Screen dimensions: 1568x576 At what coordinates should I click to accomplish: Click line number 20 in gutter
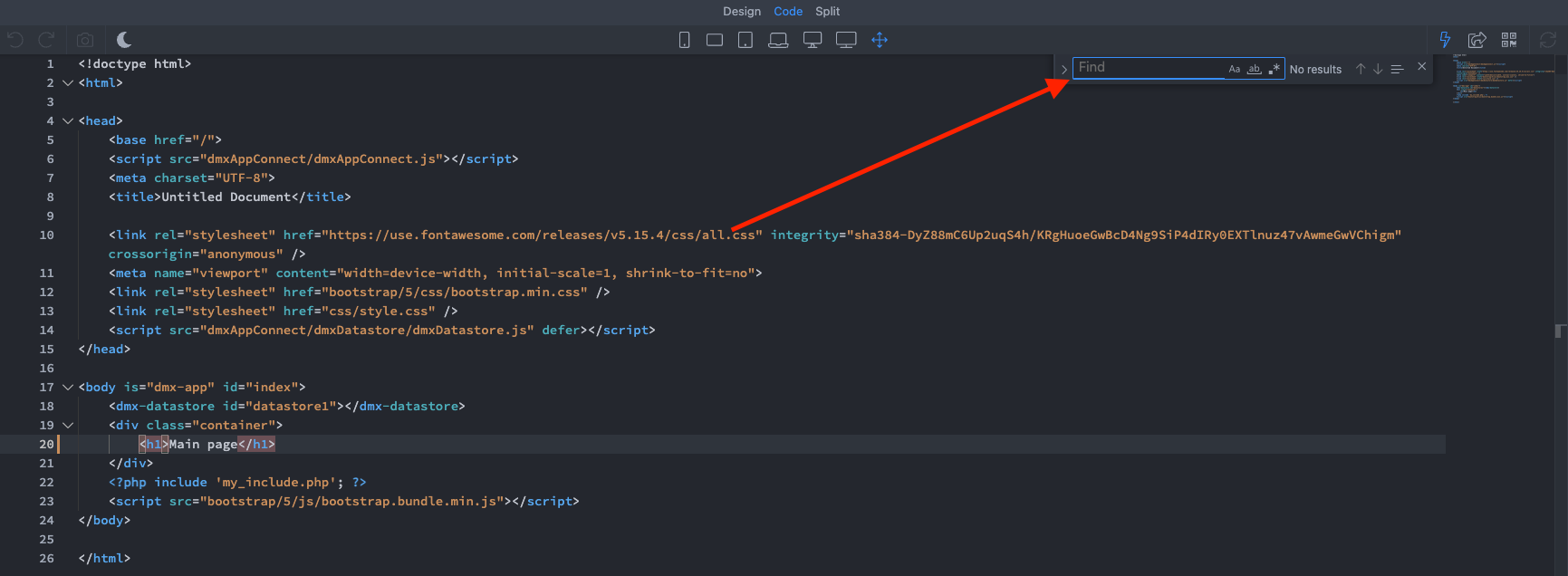point(46,444)
